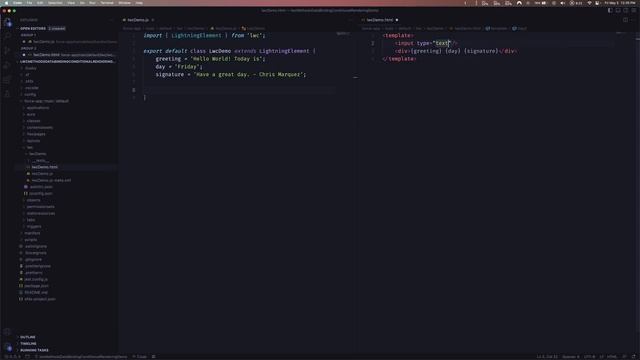Expand the staticresources folder
The width and height of the screenshot is (640, 360).
point(40,213)
